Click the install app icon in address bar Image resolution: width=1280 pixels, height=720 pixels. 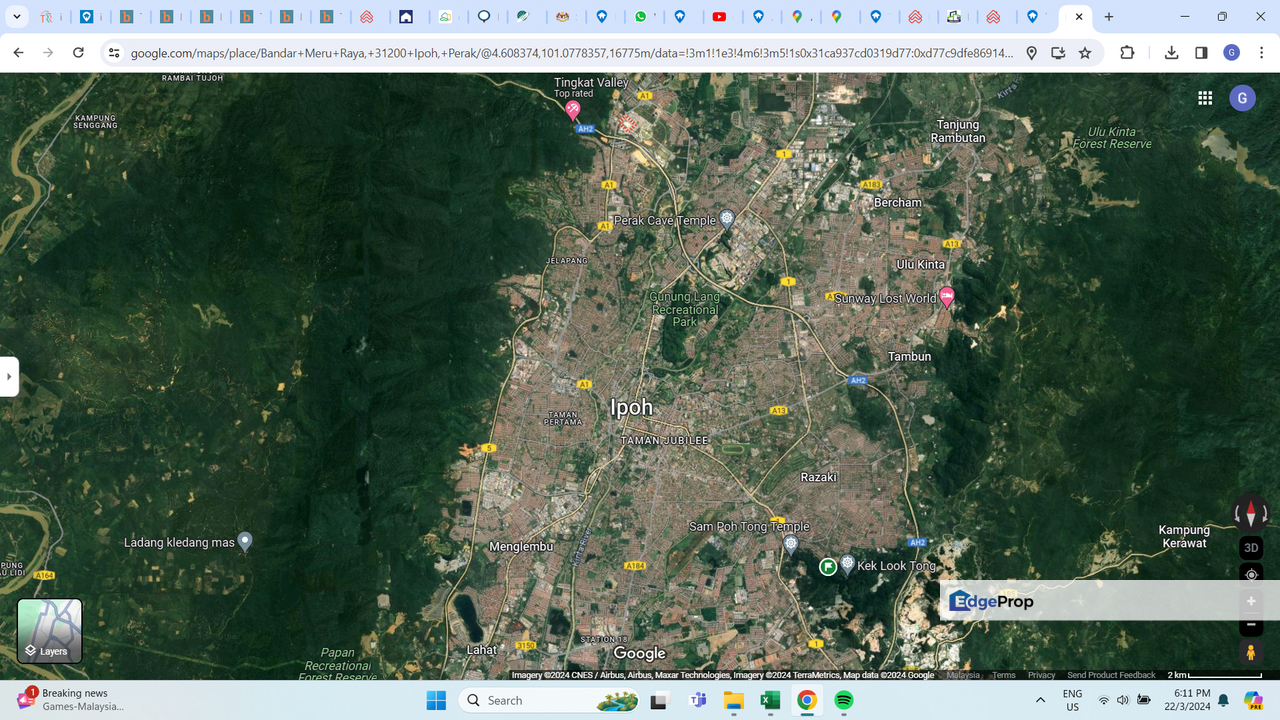1058,53
